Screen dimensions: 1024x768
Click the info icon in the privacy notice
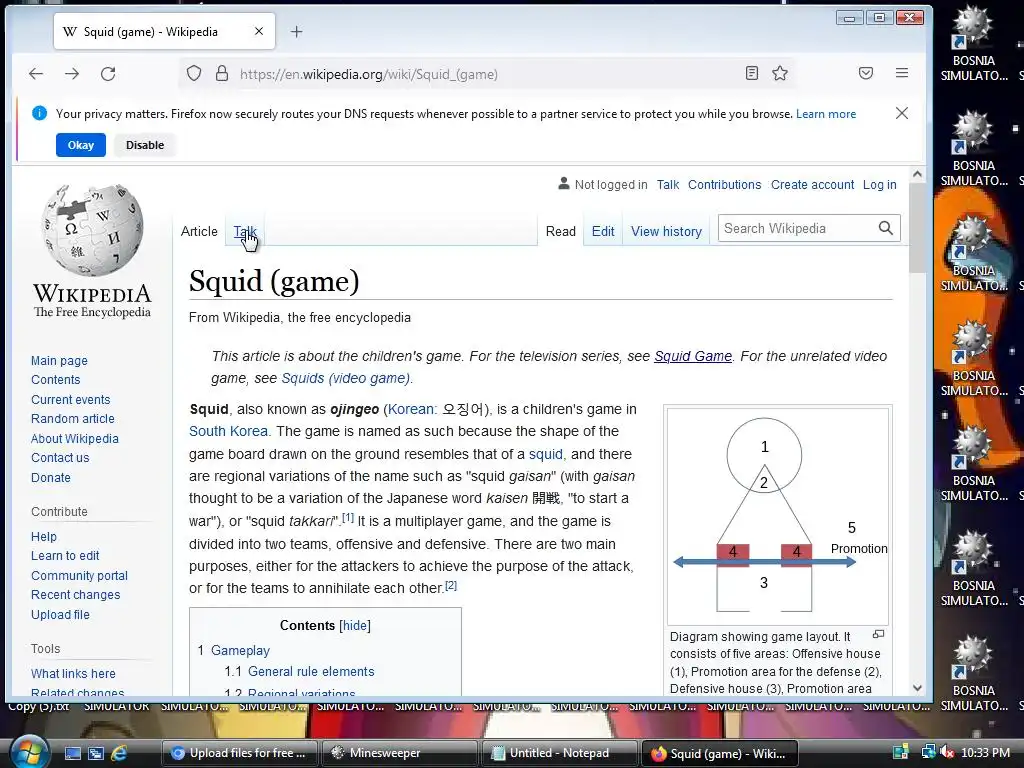[x=39, y=113]
